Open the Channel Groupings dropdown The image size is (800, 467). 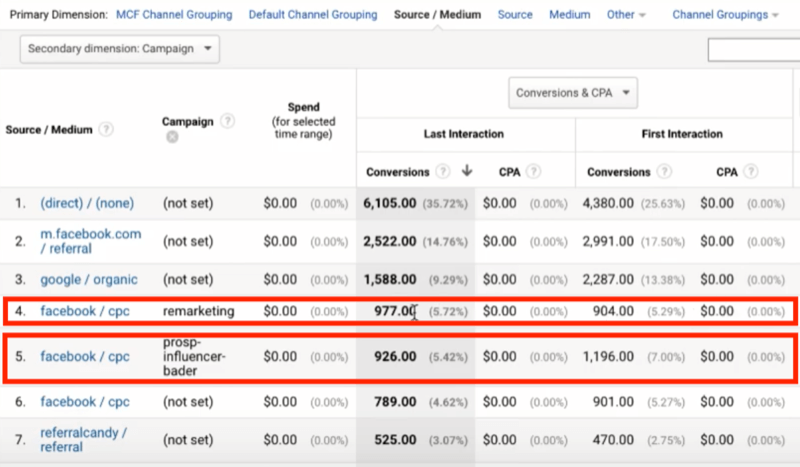[726, 15]
